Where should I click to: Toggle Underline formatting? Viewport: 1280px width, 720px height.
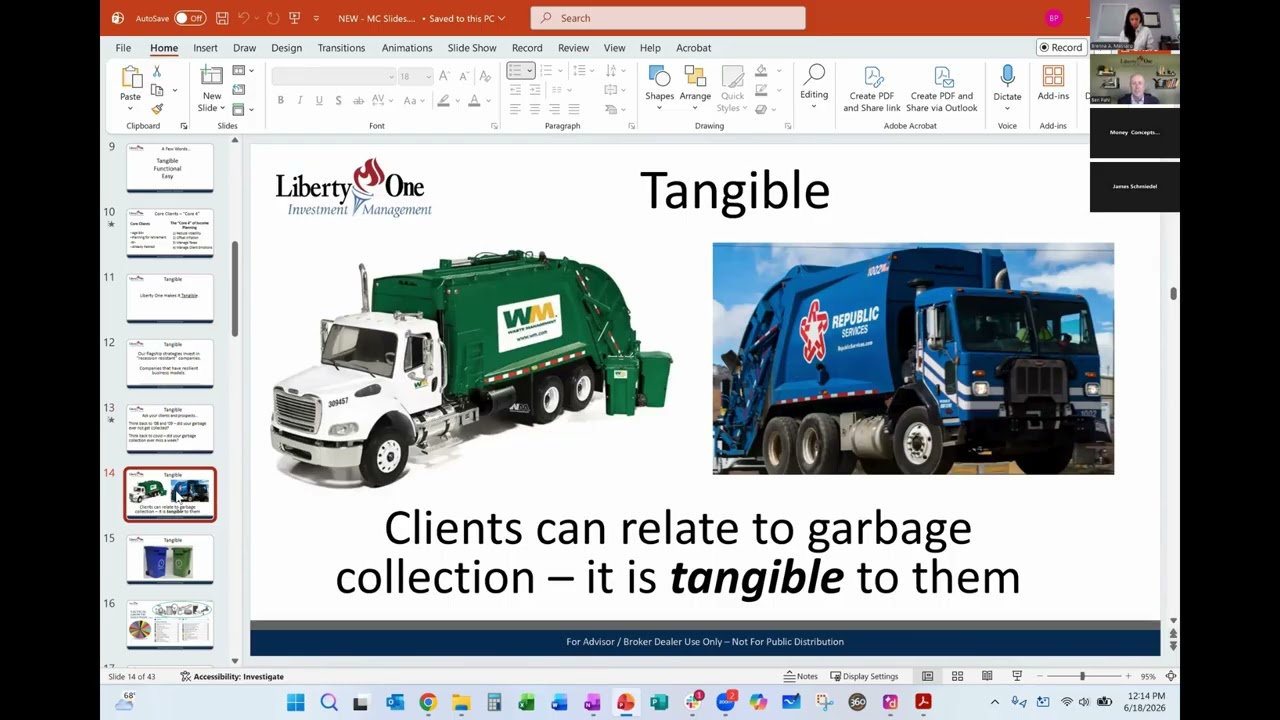(319, 101)
